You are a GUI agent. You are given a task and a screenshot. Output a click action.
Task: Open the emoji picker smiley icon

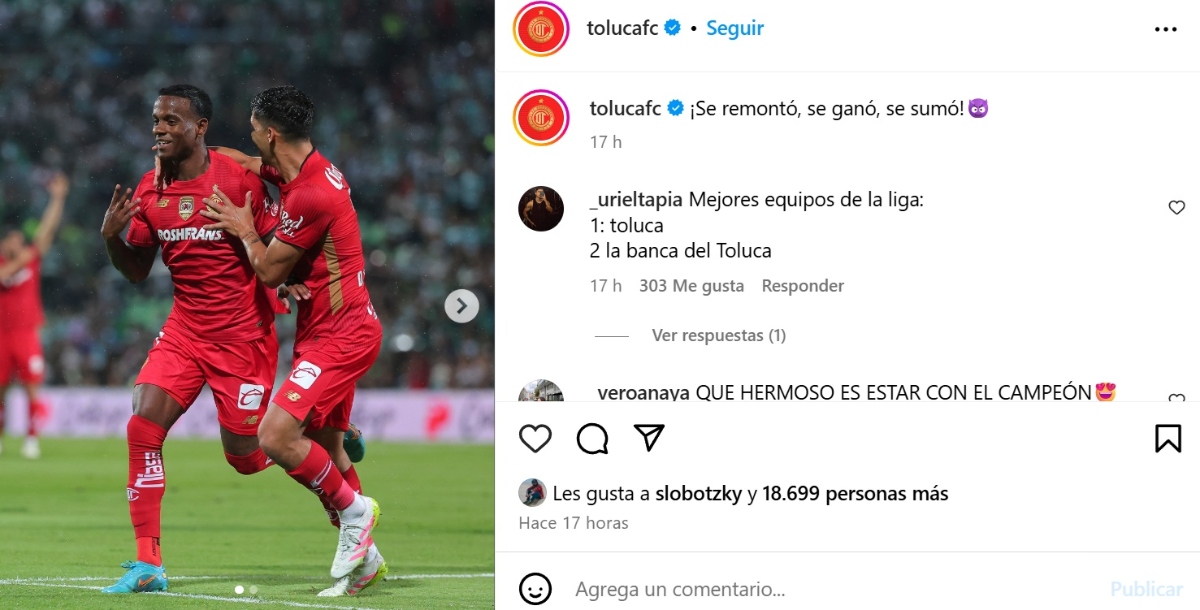click(x=535, y=589)
